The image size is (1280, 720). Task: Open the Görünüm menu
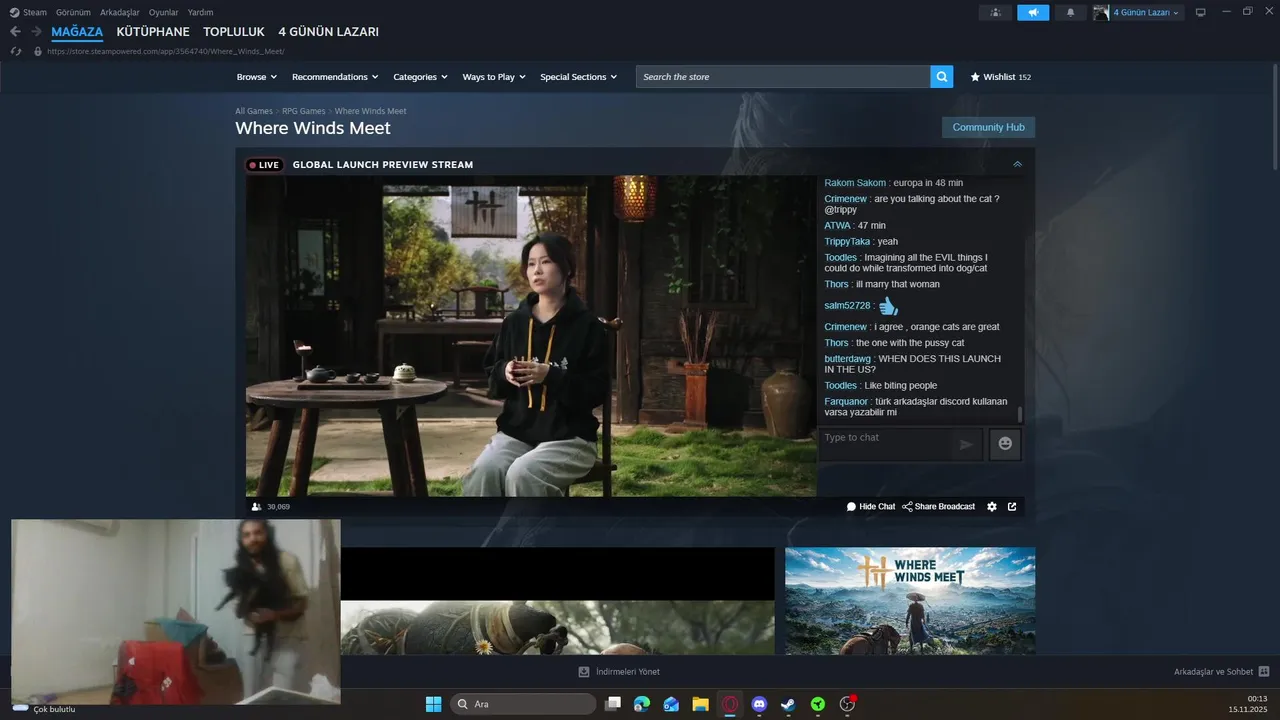(x=73, y=12)
